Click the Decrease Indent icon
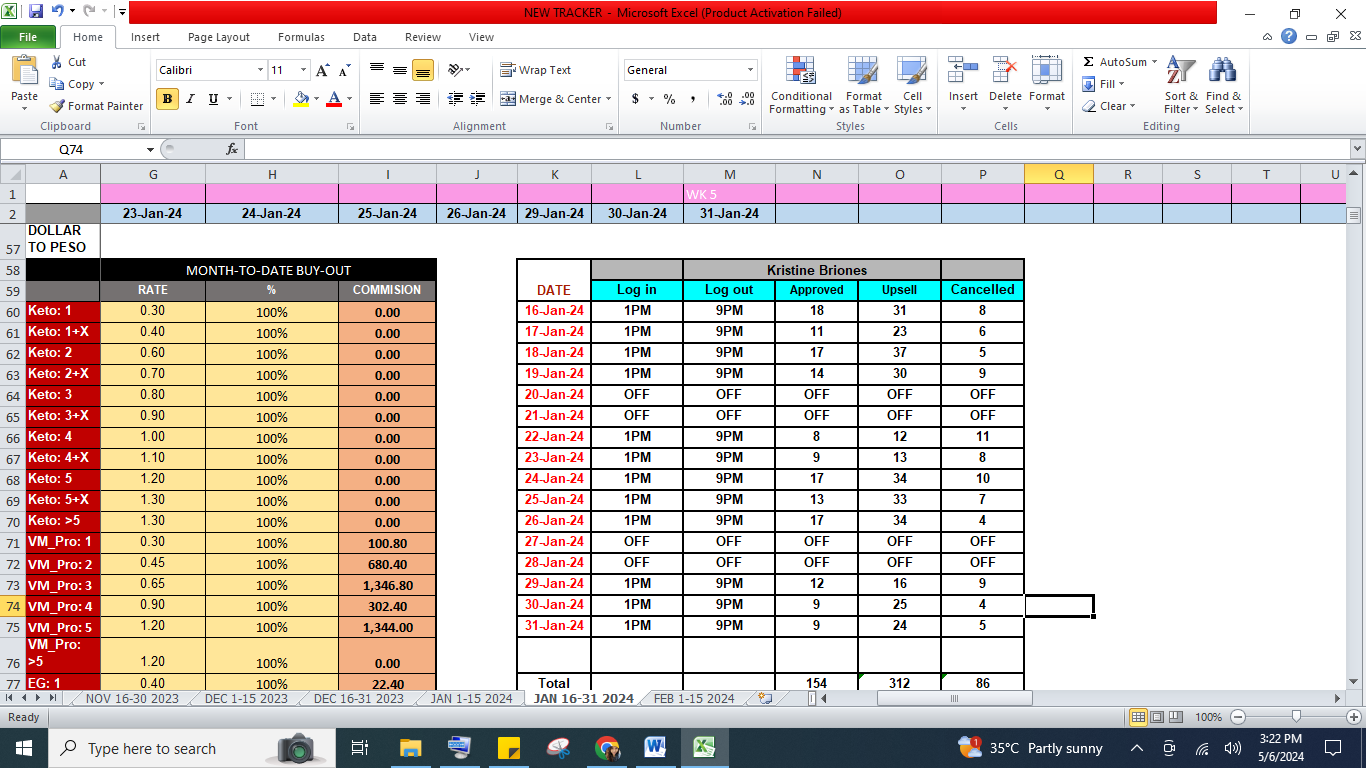1366x768 pixels. [456, 99]
